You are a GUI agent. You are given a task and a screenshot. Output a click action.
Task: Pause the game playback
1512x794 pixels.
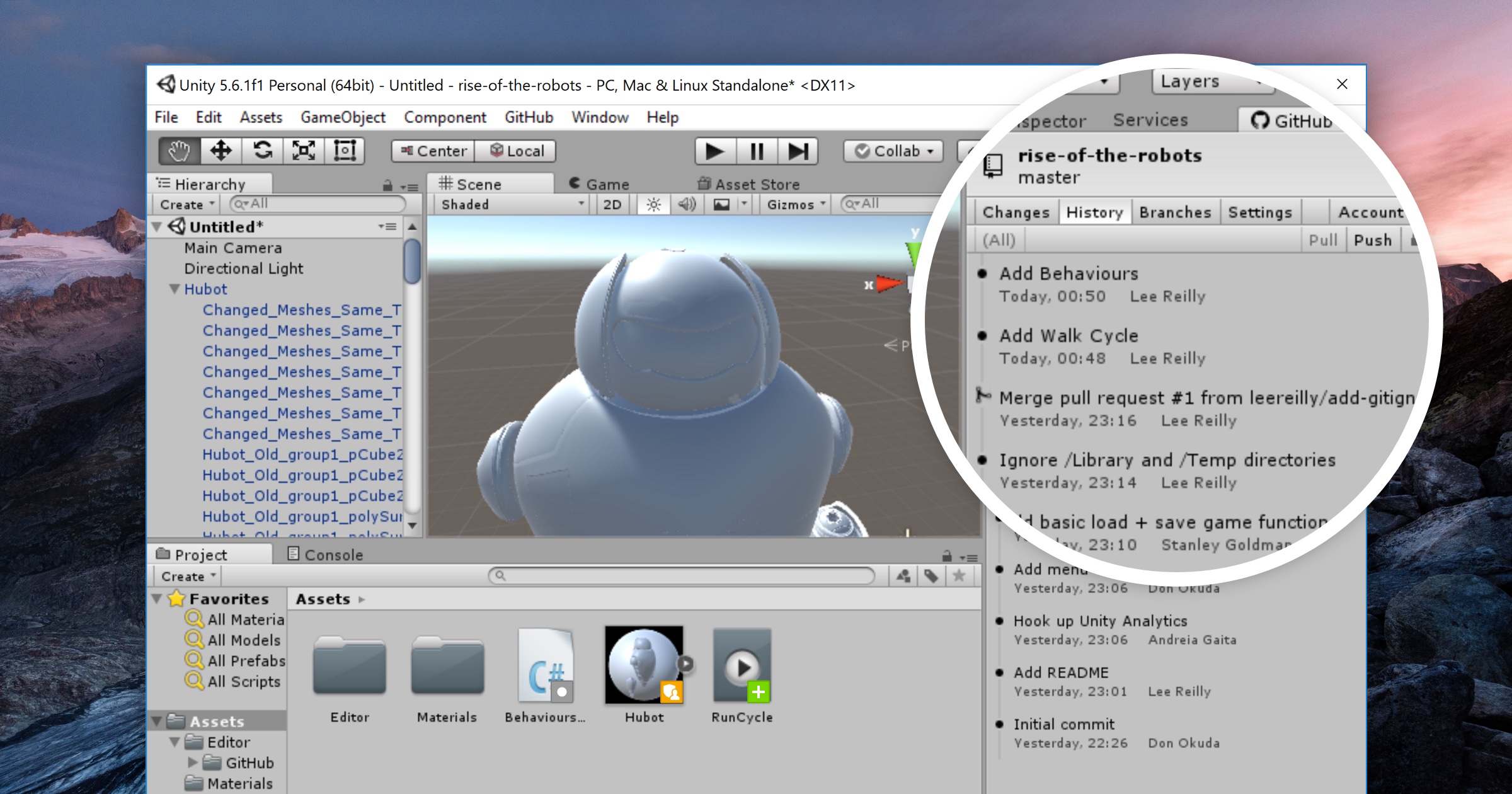pos(756,151)
